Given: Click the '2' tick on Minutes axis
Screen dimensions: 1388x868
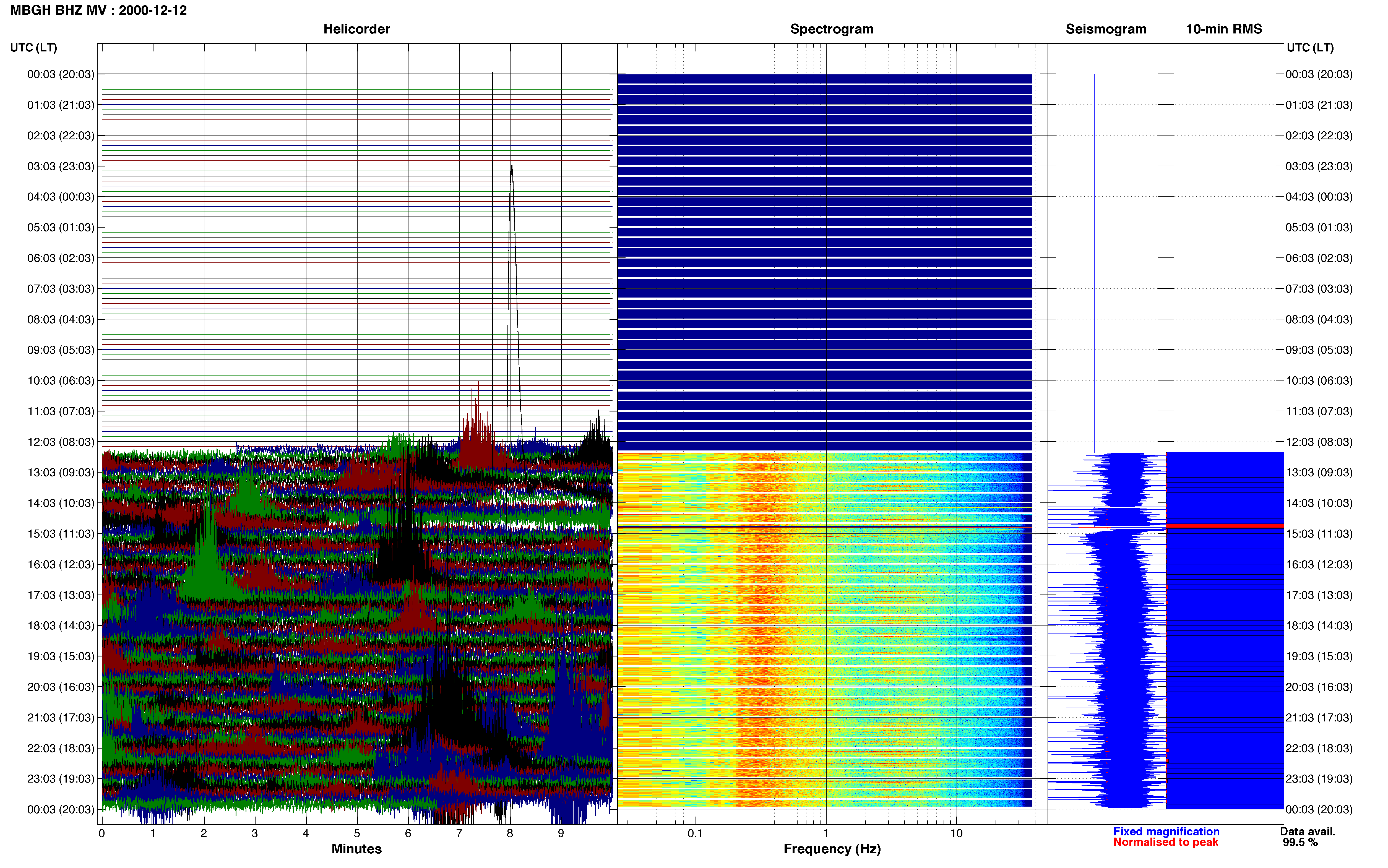Looking at the screenshot, I should coord(204,833).
